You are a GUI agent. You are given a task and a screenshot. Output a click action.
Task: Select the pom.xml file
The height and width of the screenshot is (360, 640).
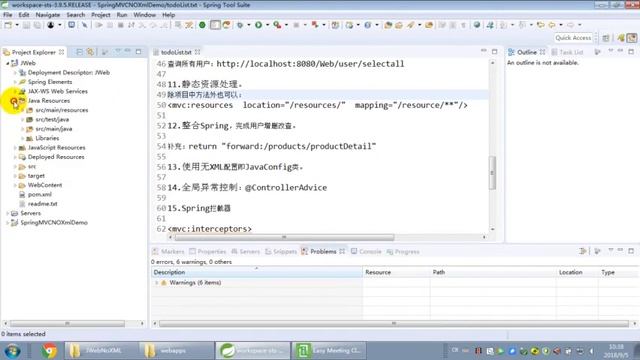click(x=39, y=195)
